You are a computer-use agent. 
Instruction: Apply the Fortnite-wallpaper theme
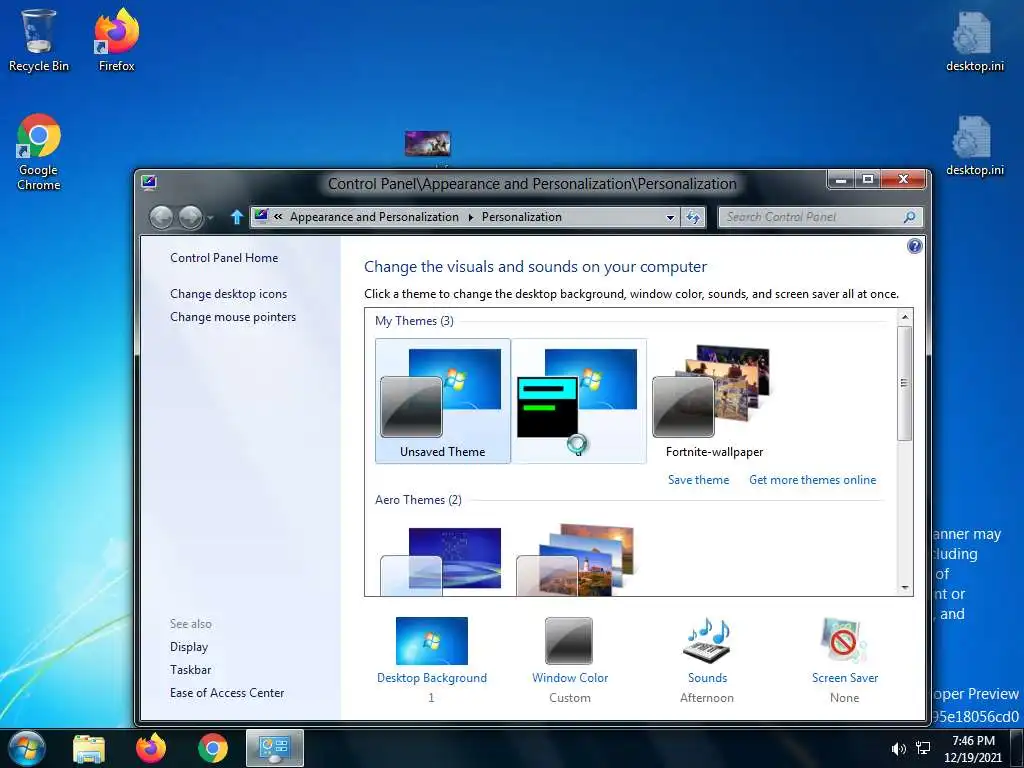click(x=714, y=400)
